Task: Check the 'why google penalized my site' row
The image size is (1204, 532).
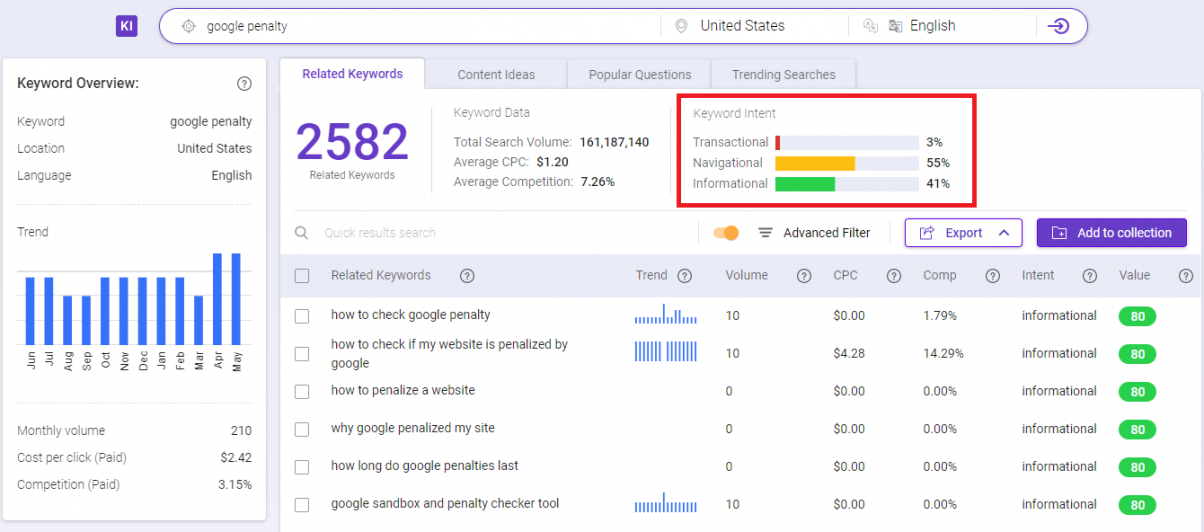Action: (302, 430)
